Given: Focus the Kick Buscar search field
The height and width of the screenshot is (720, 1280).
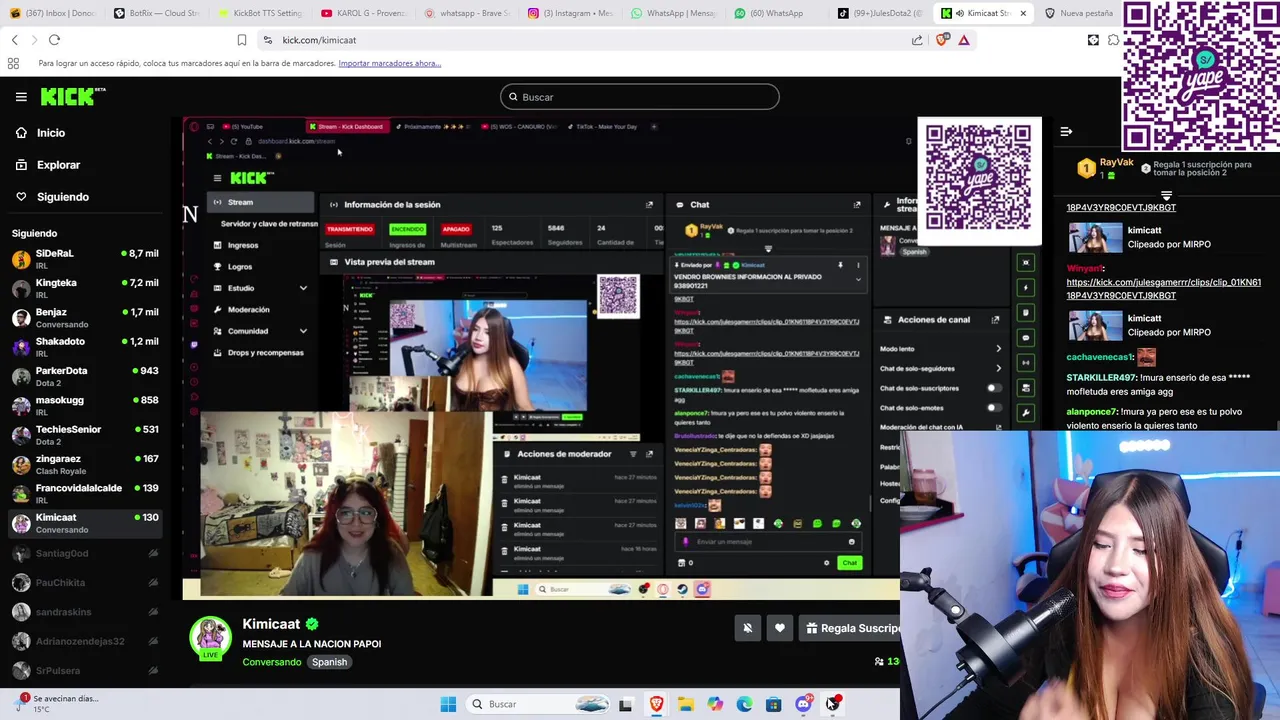Looking at the screenshot, I should point(640,97).
